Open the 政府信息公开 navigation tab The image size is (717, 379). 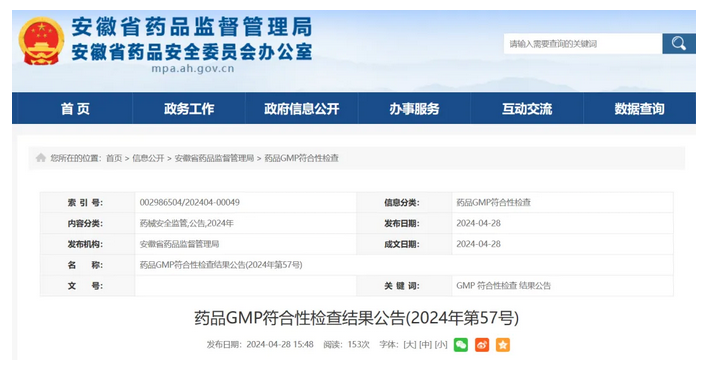coord(302,108)
